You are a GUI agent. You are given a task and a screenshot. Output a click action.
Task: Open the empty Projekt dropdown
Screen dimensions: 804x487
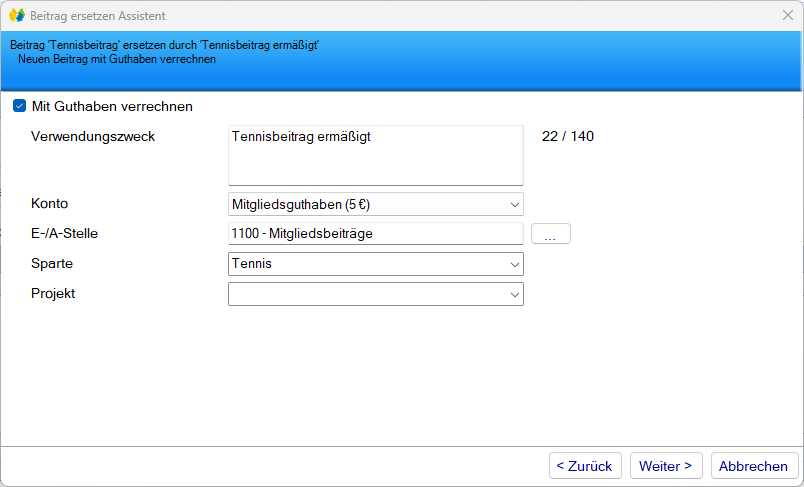click(375, 294)
